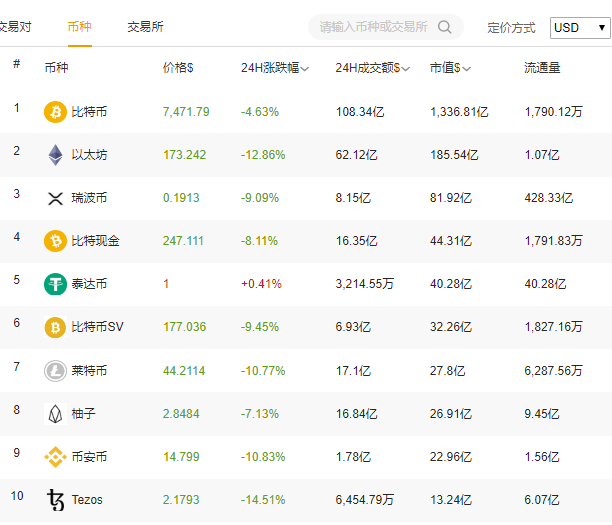This screenshot has width=612, height=525.
Task: Click the 16.84亿 volume cell
Action: (357, 414)
